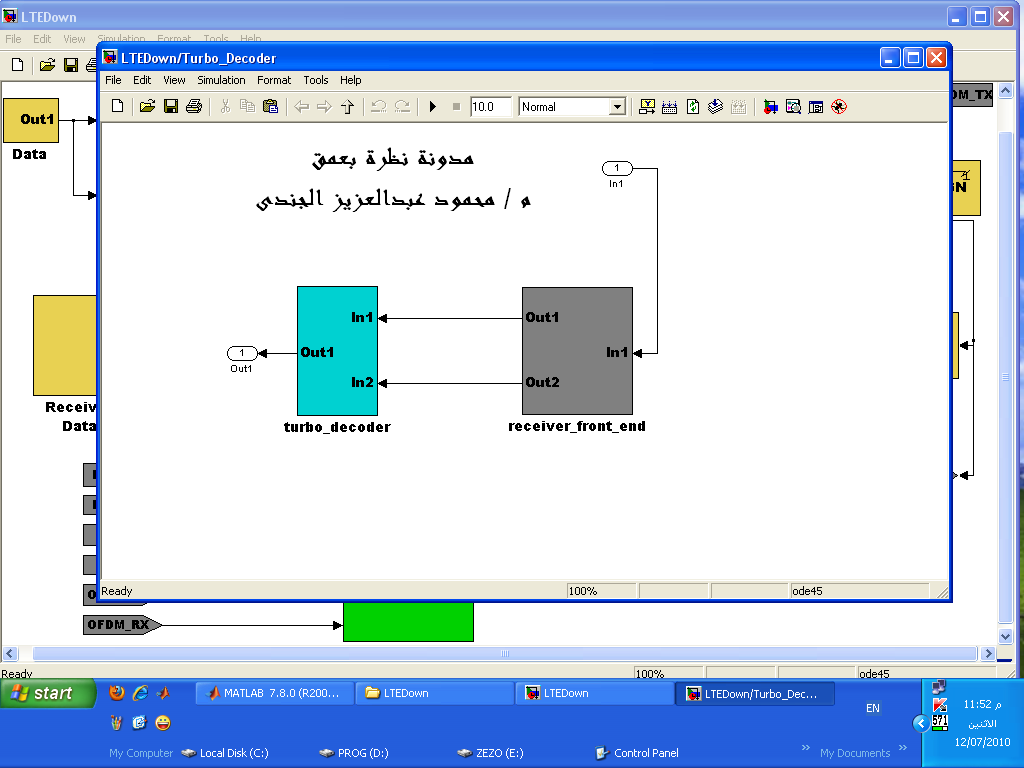This screenshot has height=768, width=1024.
Task: Click save icon in LTEDown toolbar
Action: [x=71, y=65]
